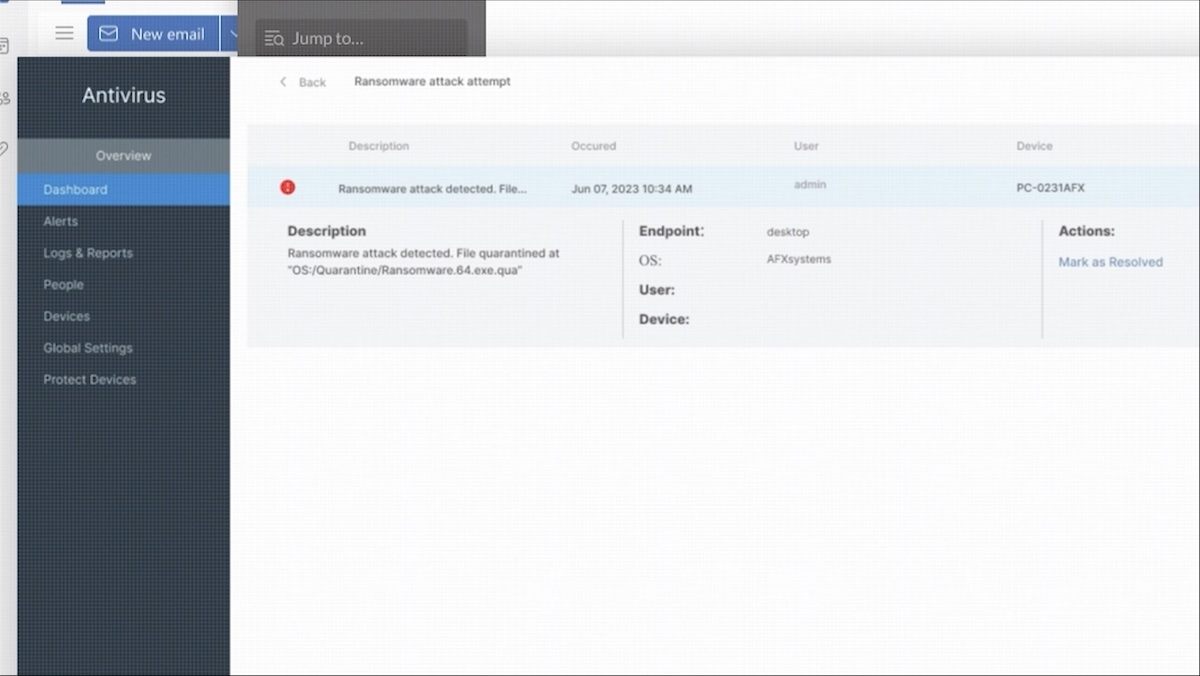This screenshot has height=676, width=1200.
Task: Click the OS value AFXsystems
Action: [799, 259]
